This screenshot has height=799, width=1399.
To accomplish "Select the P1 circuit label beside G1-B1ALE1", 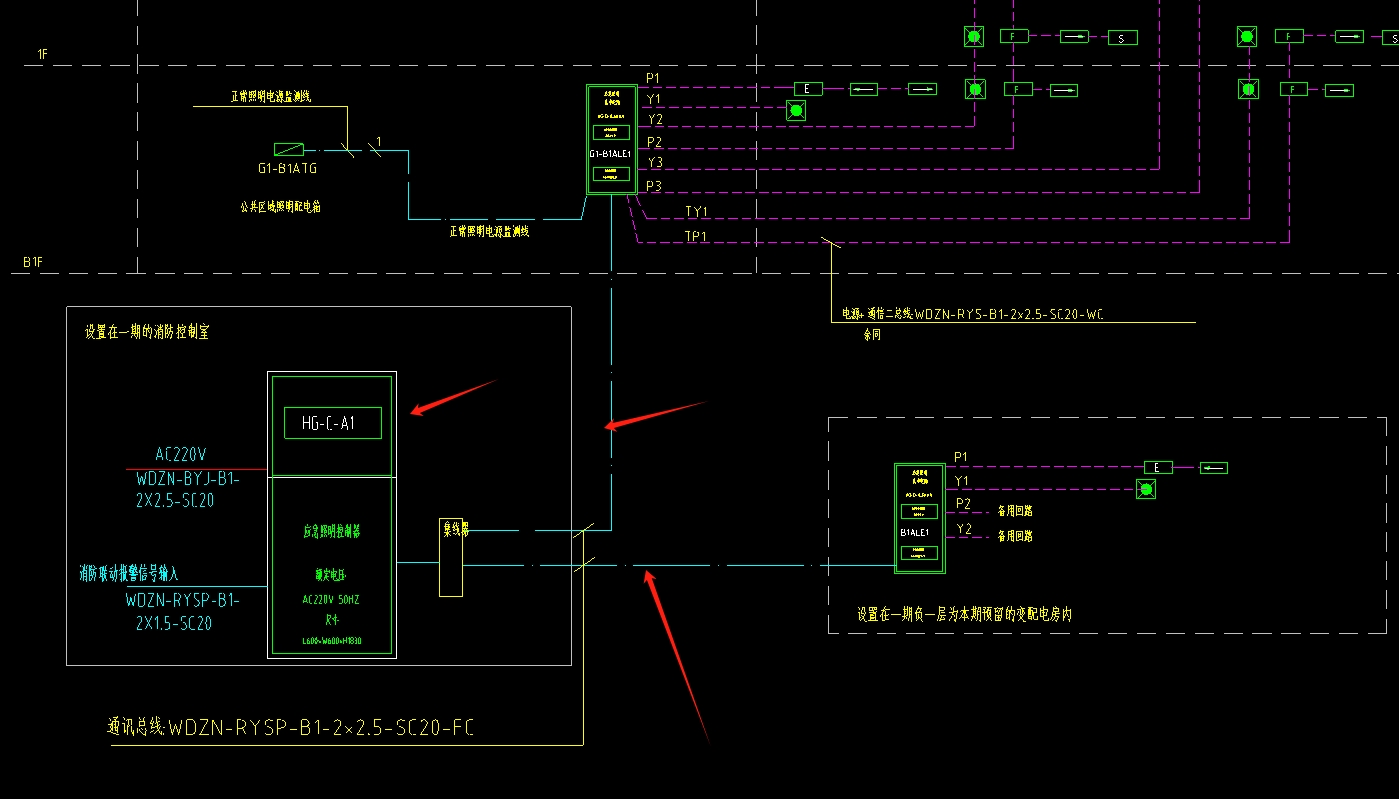I will 653,77.
